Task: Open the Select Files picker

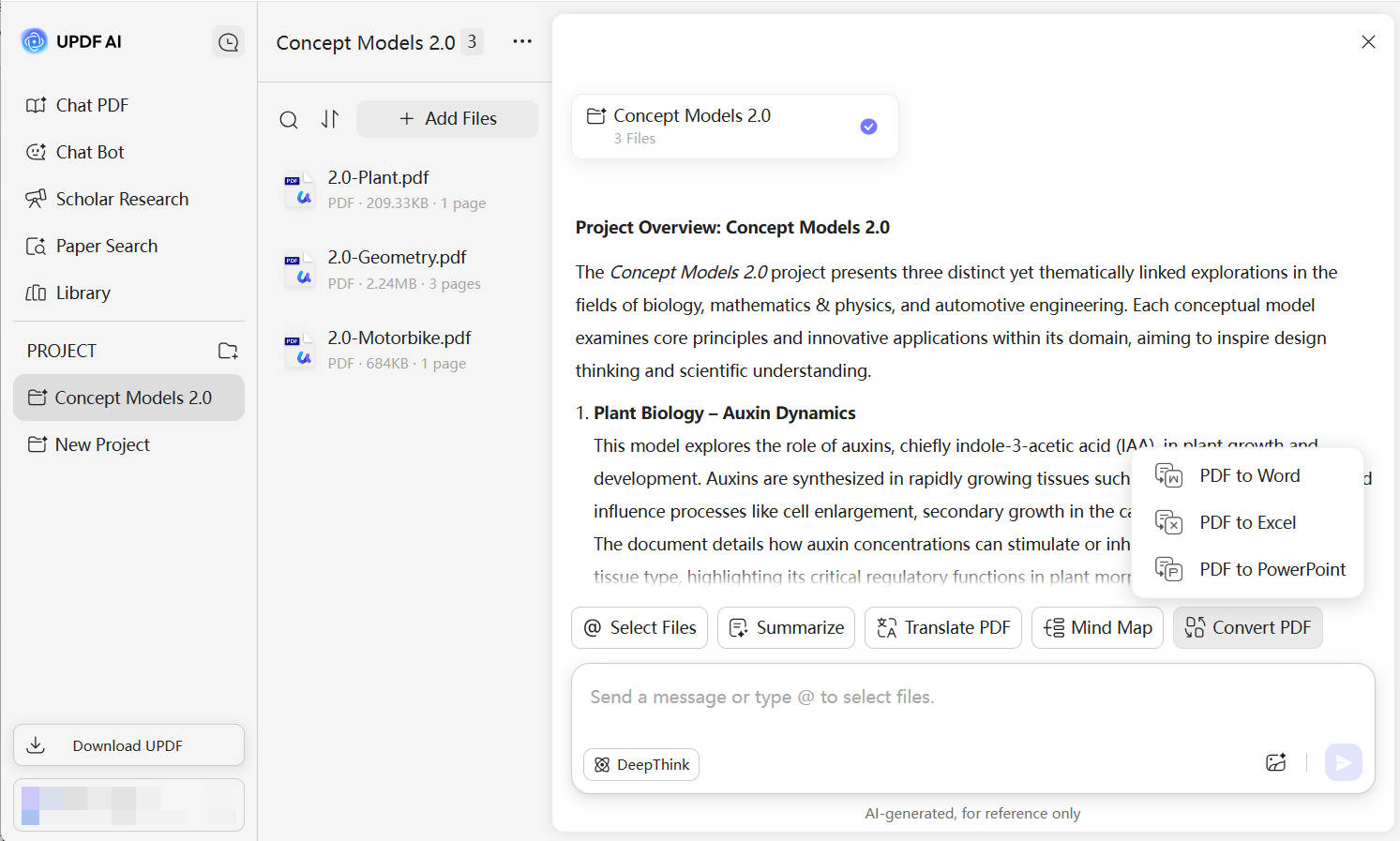Action: click(640, 627)
